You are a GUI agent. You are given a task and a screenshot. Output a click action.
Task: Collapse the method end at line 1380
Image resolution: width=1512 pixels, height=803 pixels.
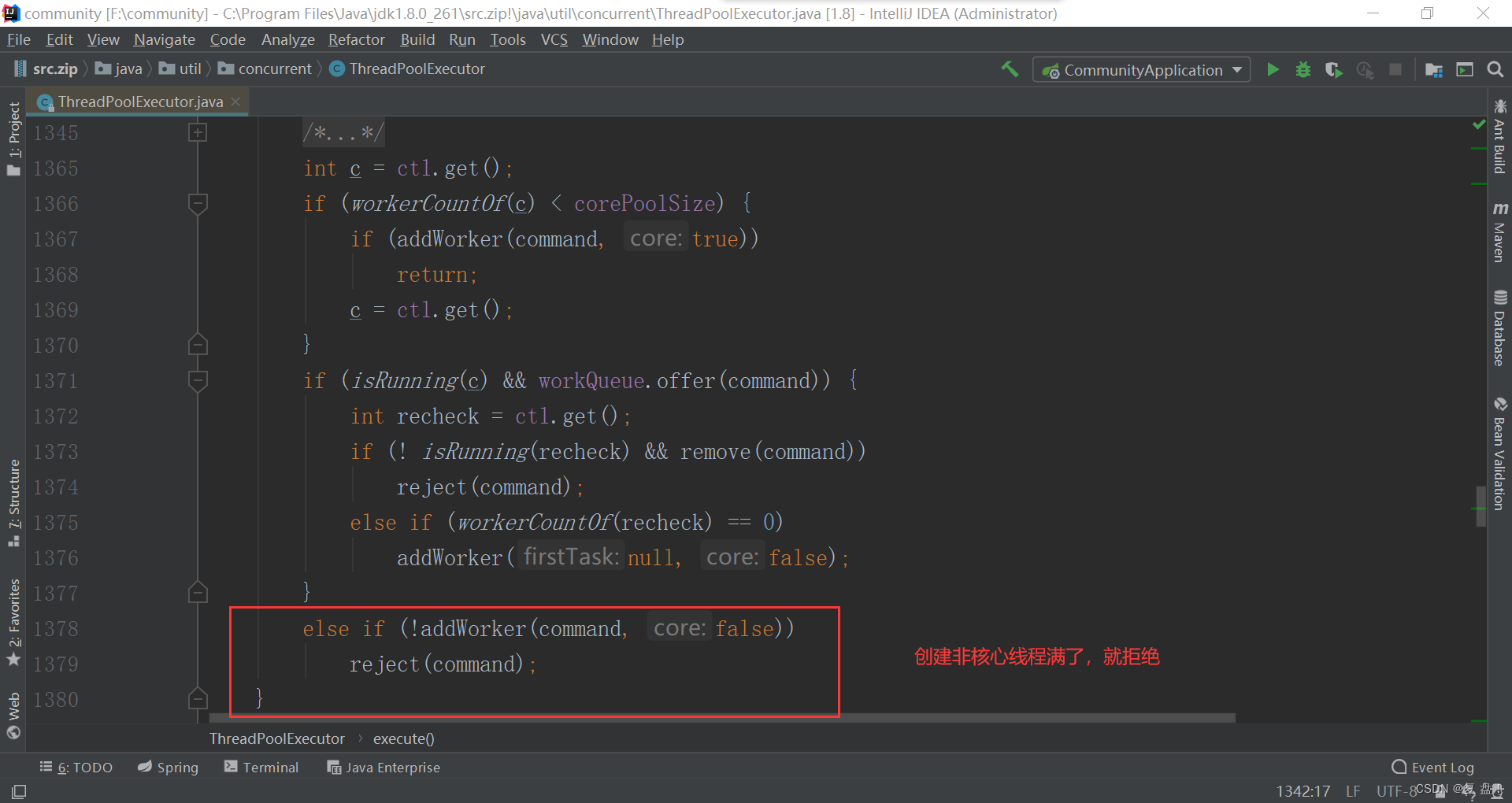(198, 699)
